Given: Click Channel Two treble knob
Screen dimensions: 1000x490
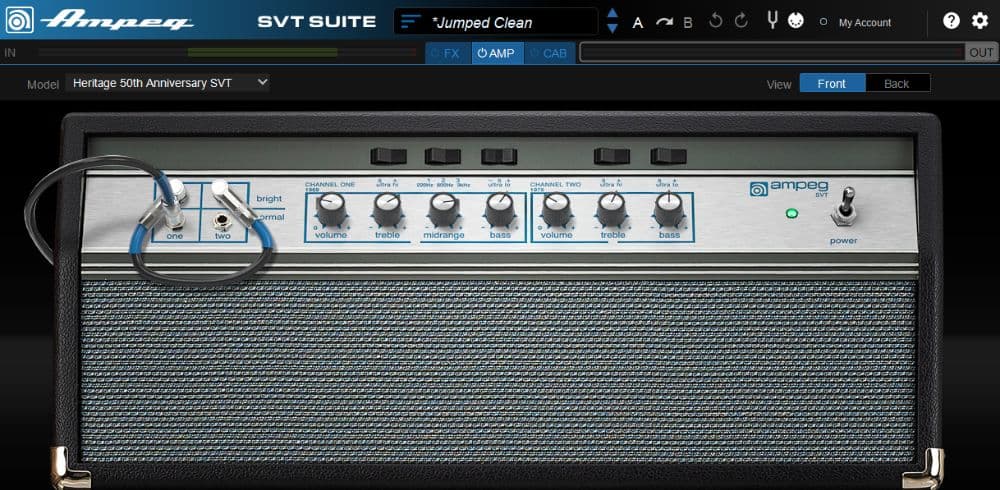Looking at the screenshot, I should [612, 209].
